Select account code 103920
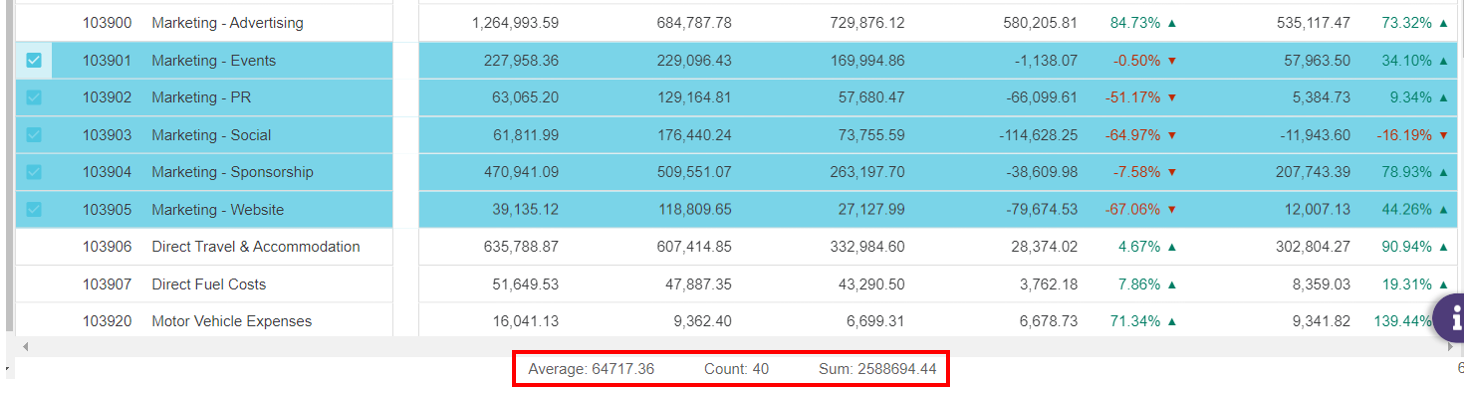 pos(107,322)
